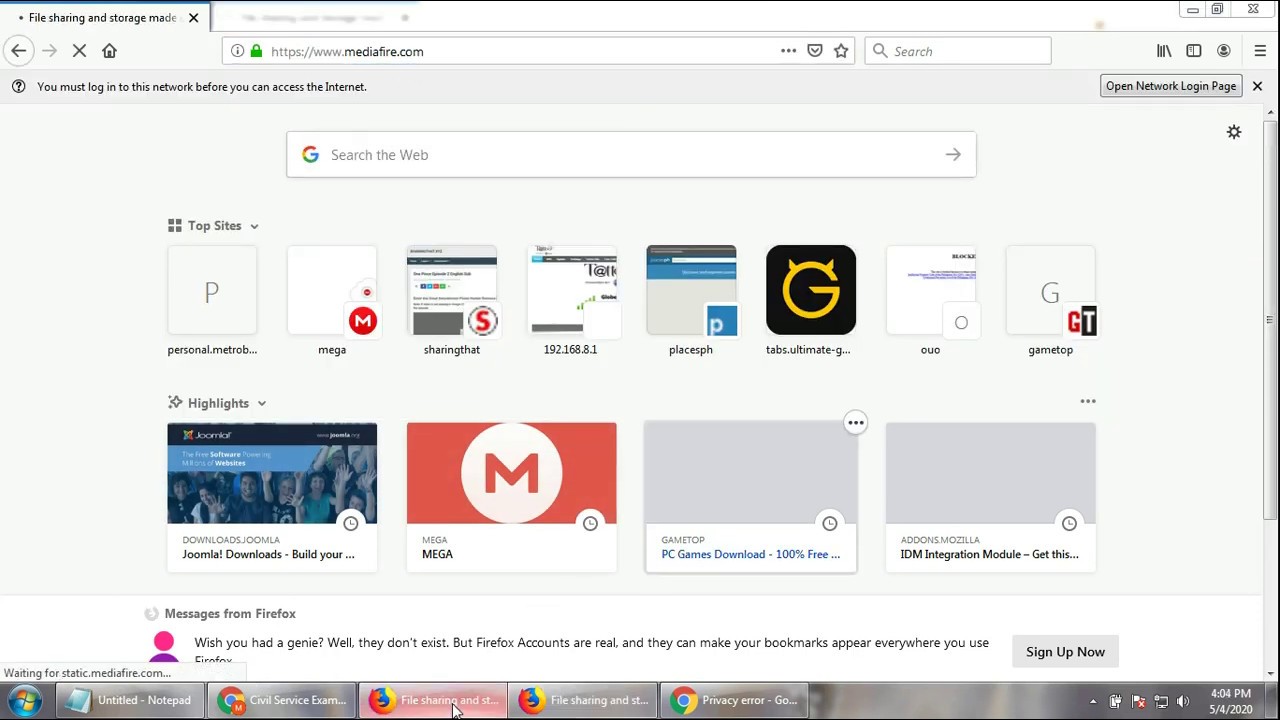
Task: Click the green padlock security icon
Action: coord(256,51)
